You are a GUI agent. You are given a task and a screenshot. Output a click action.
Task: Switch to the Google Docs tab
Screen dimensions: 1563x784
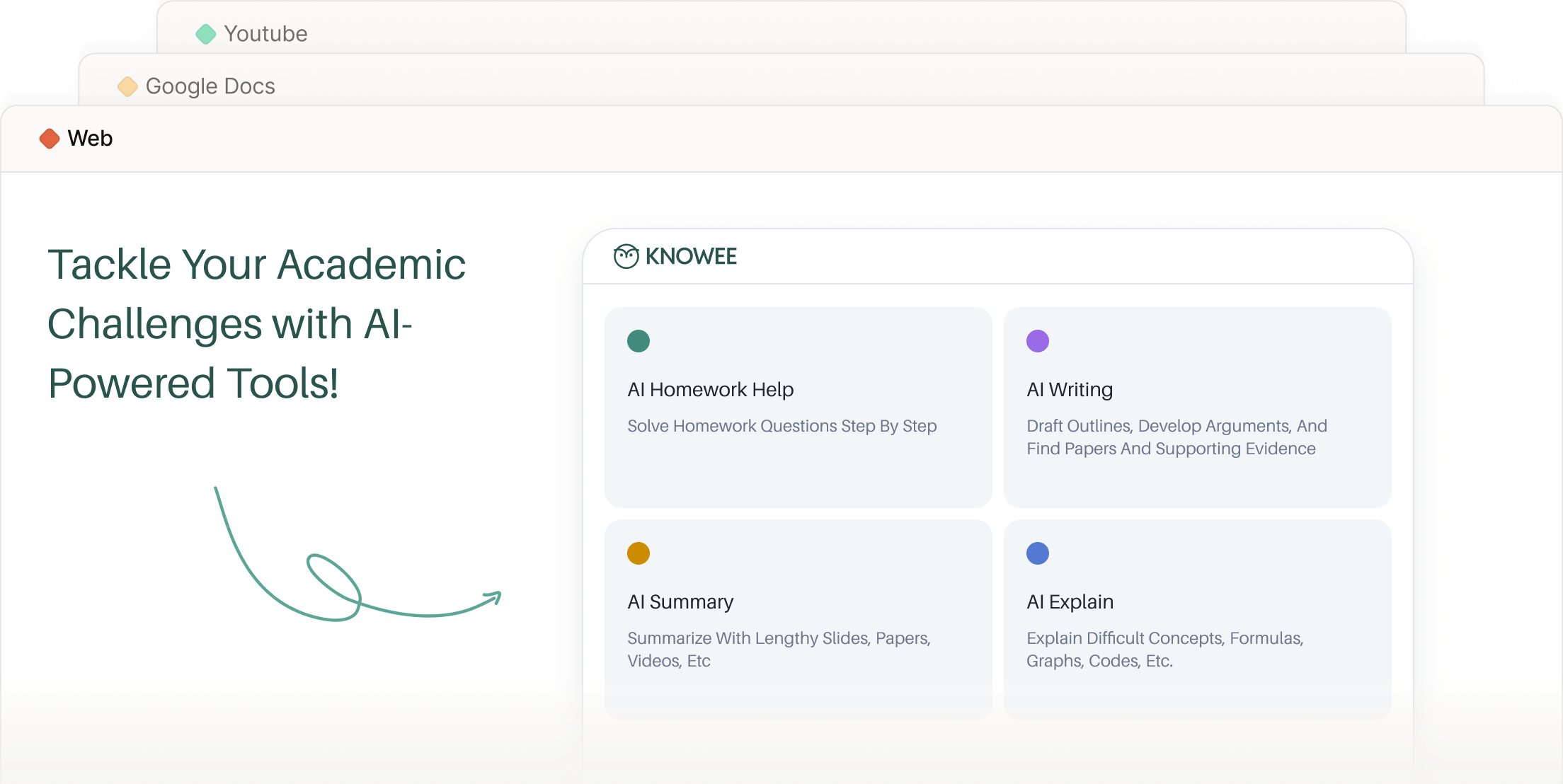point(210,86)
